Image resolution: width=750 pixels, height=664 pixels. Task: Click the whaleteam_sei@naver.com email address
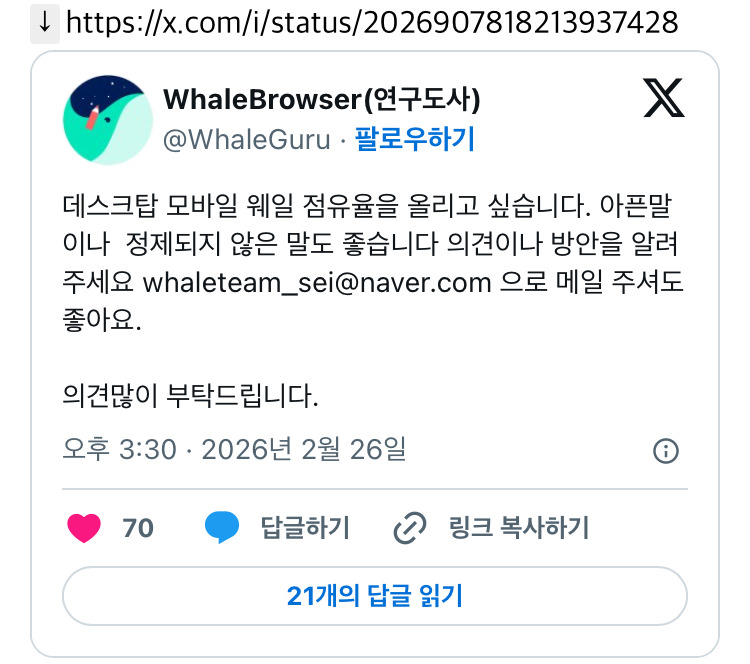[317, 282]
